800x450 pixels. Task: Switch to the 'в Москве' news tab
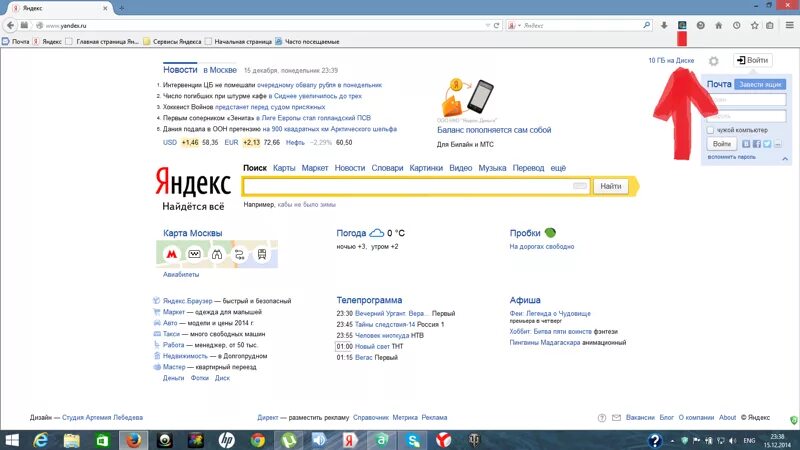pos(220,70)
